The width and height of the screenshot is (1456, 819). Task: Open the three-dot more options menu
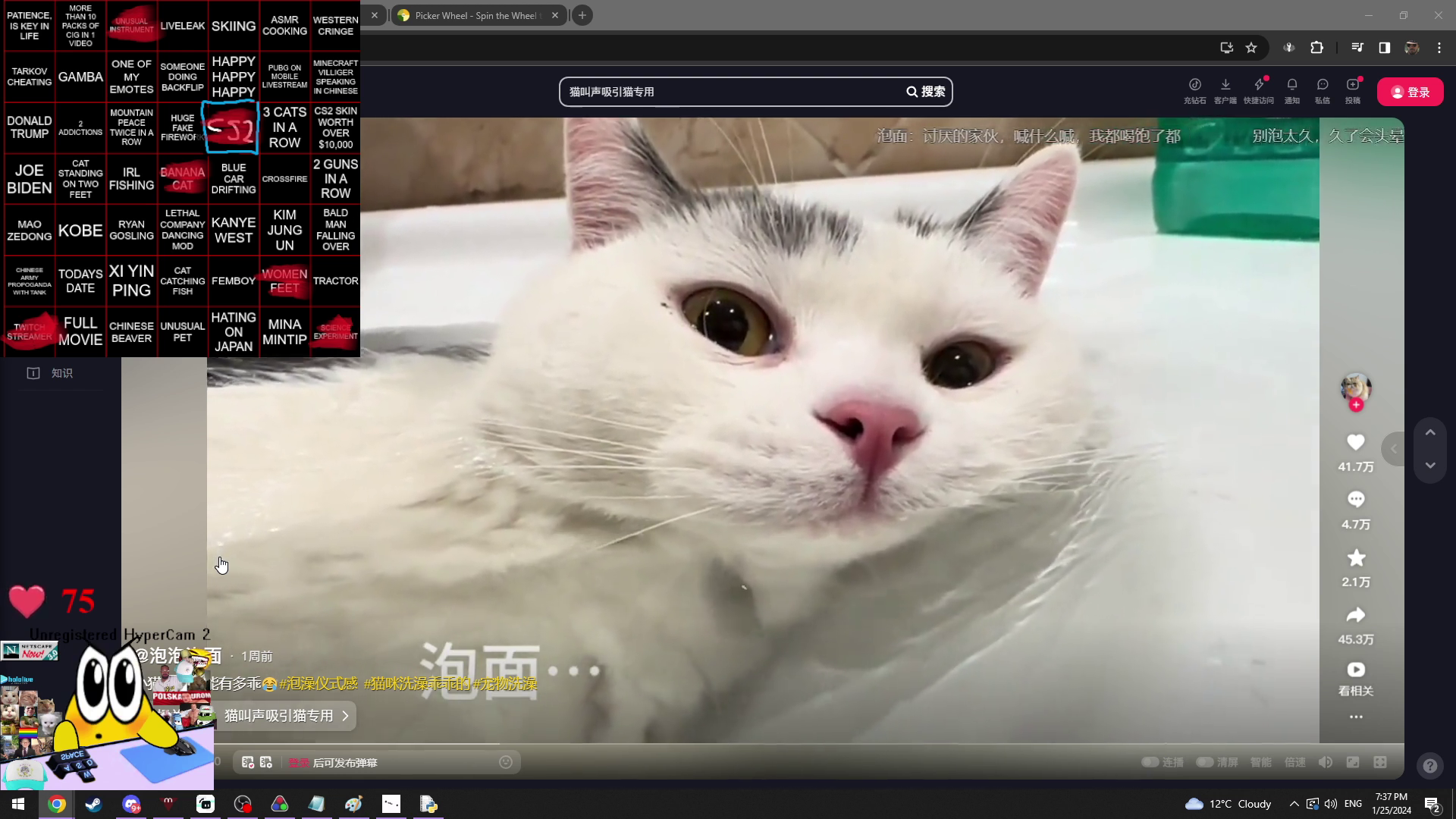[1357, 717]
